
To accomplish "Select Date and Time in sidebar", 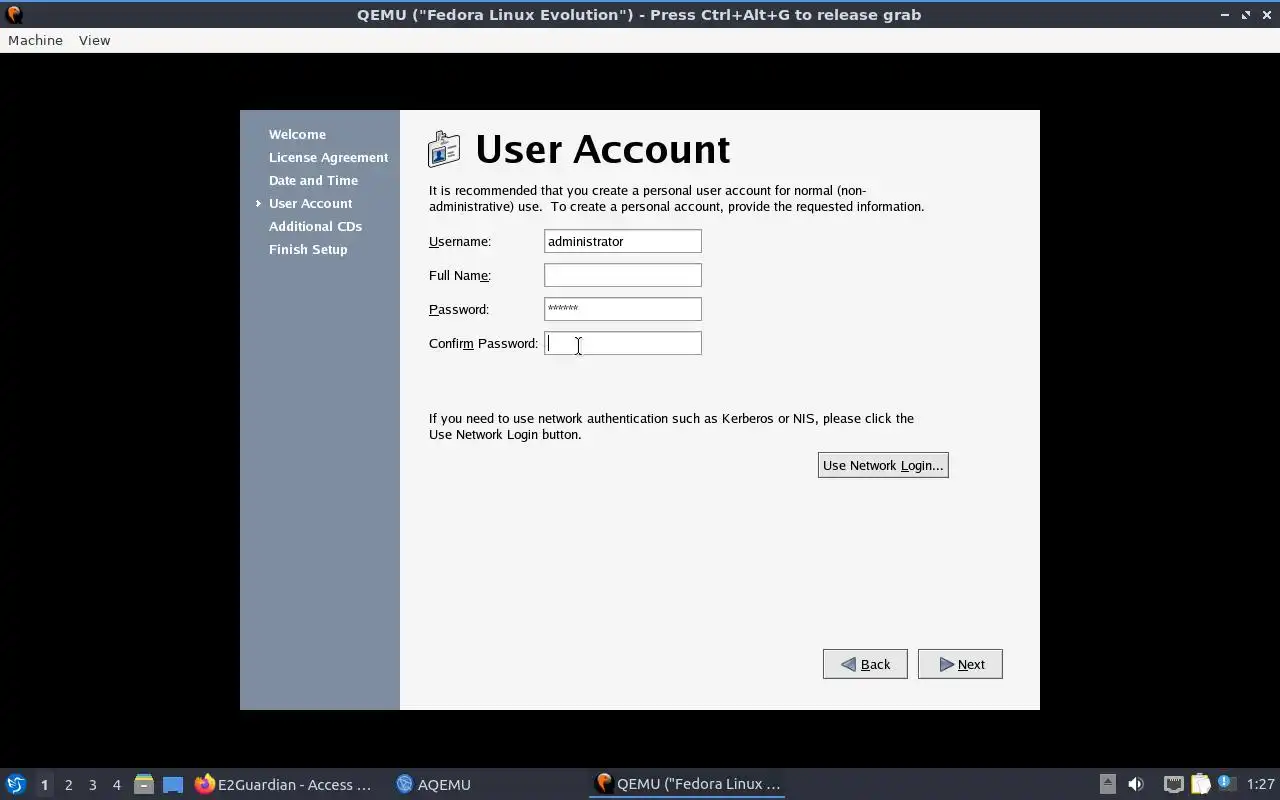I will pos(313,180).
